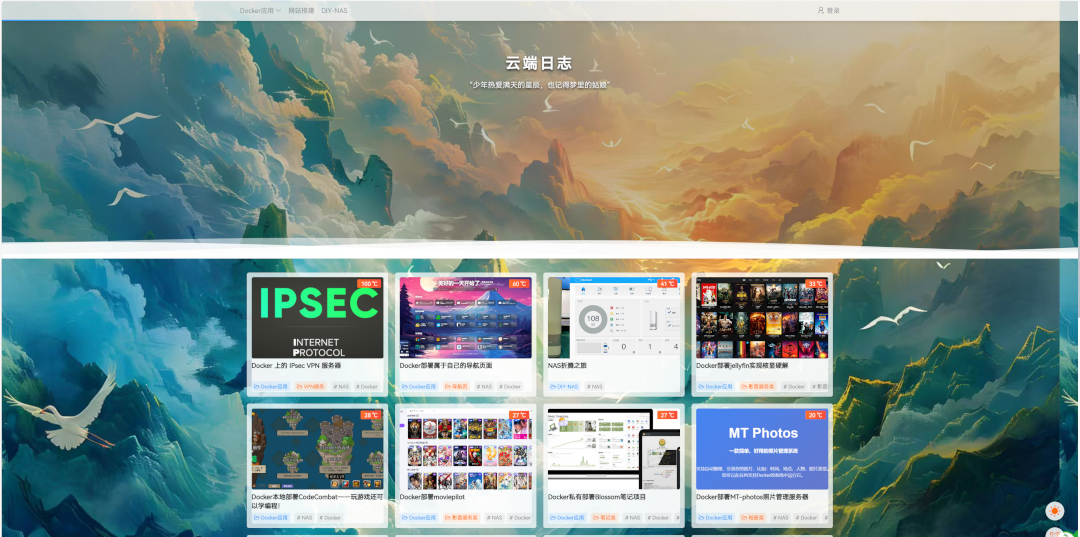The image size is (1080, 537).
Task: Click # NAS tag under moviepilot article
Action: tap(495, 518)
